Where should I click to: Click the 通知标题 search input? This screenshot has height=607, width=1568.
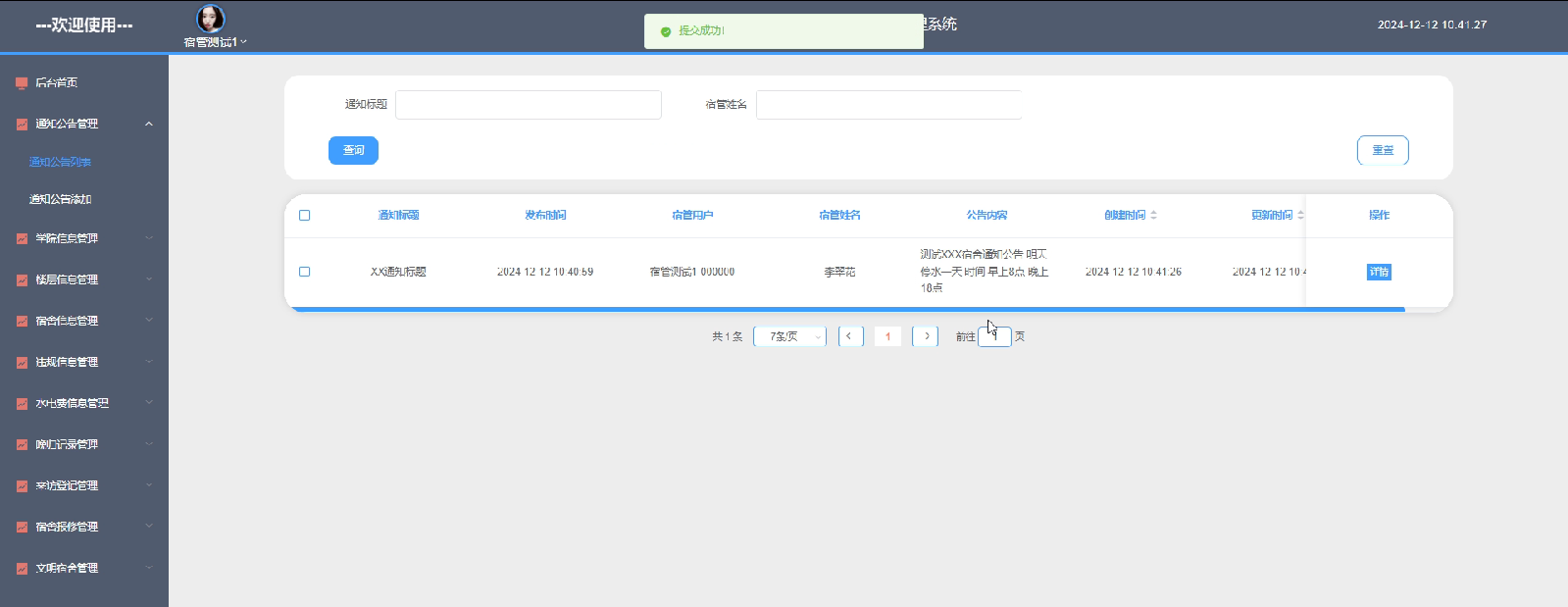tap(529, 105)
